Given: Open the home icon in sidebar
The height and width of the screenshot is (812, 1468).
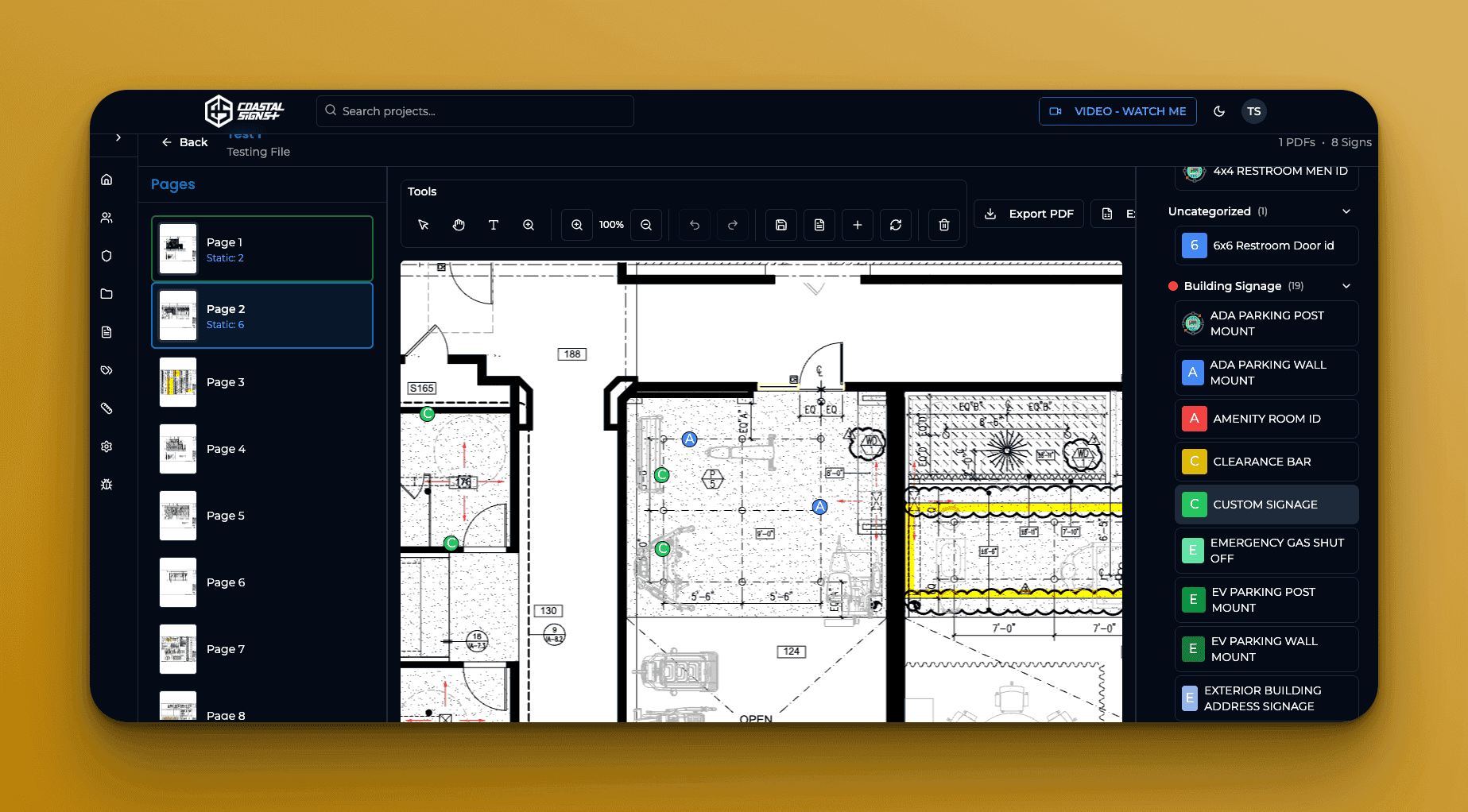Looking at the screenshot, I should (x=107, y=180).
